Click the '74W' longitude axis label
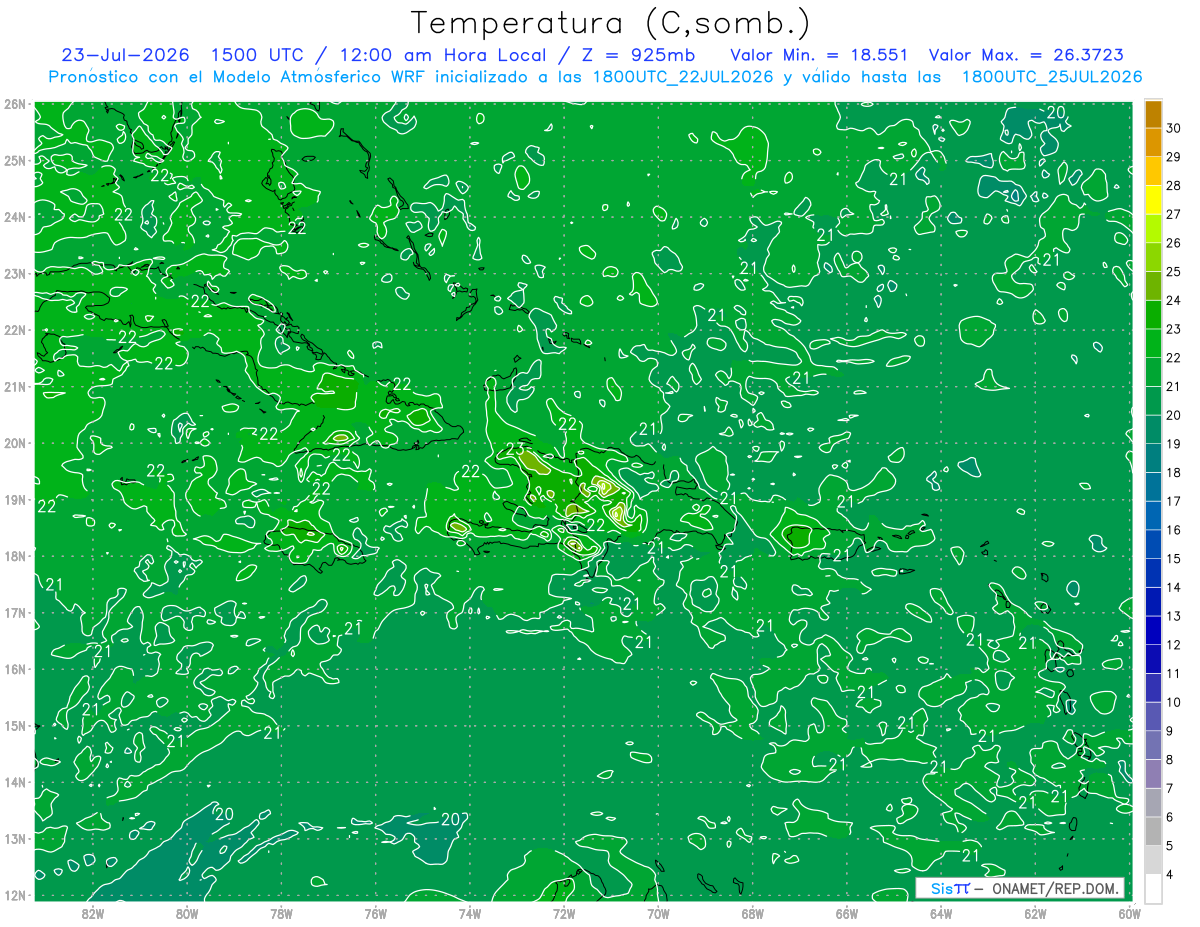Viewport: 1200px width, 927px height. coord(470,912)
